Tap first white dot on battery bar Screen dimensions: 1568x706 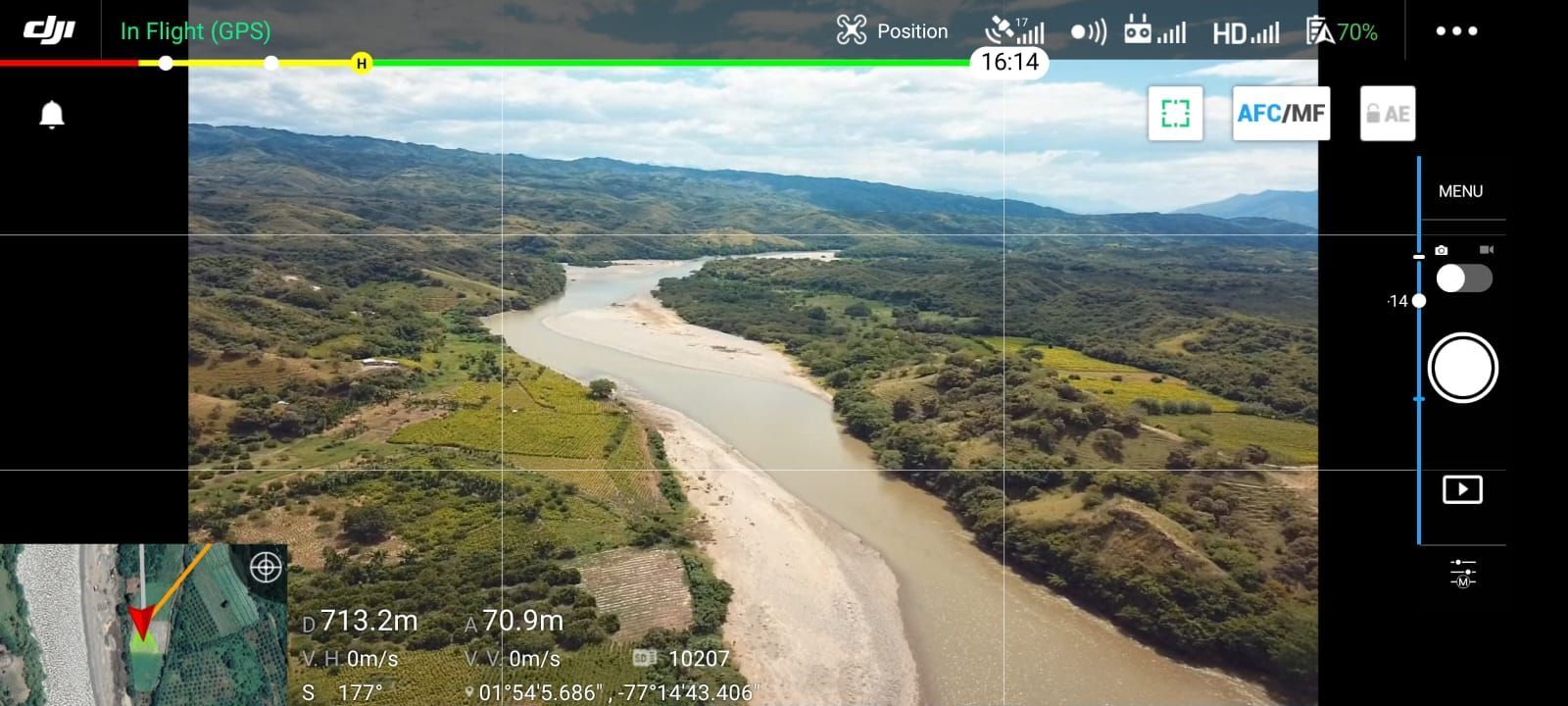166,64
